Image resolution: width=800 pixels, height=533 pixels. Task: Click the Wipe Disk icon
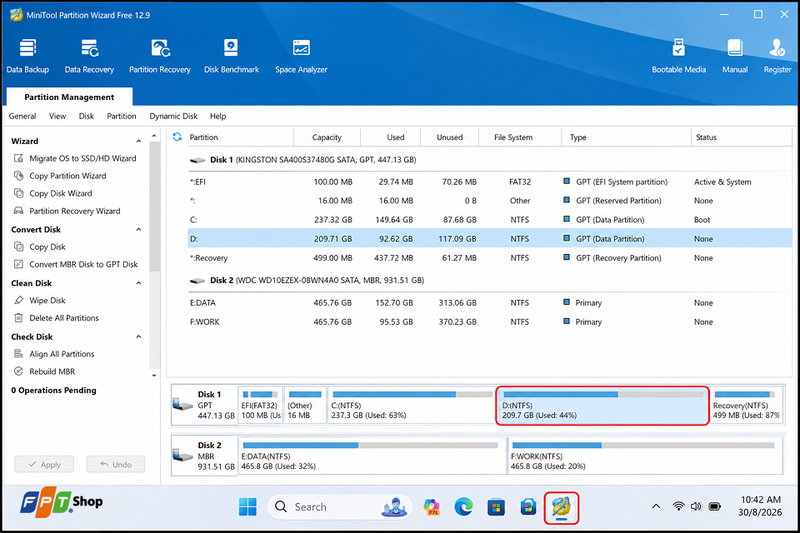18,300
